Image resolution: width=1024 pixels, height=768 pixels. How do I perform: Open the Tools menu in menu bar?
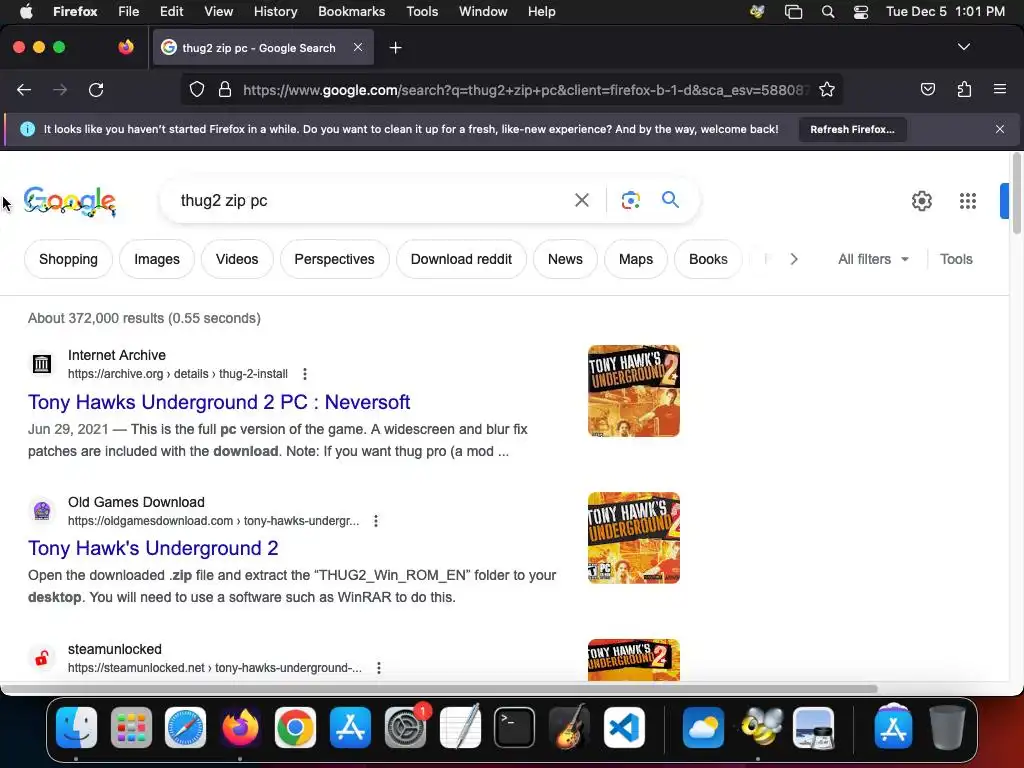[x=422, y=12]
